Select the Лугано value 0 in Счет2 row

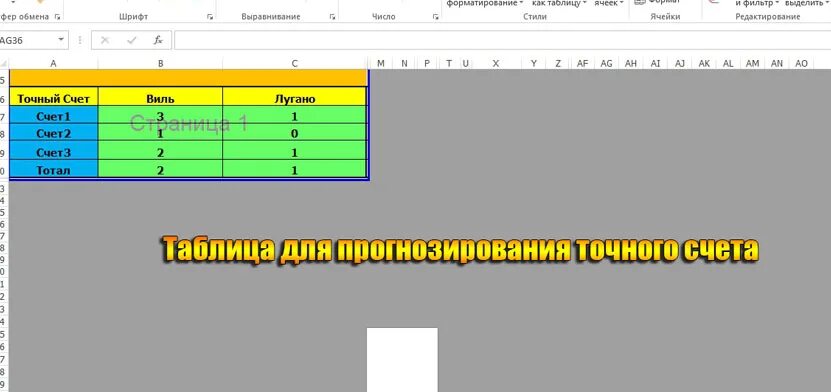(295, 132)
